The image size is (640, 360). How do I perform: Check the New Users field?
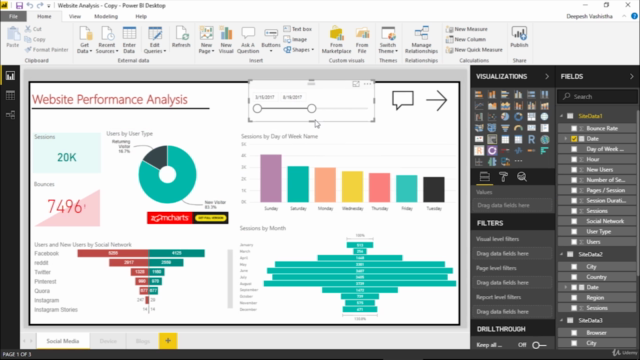tap(574, 169)
